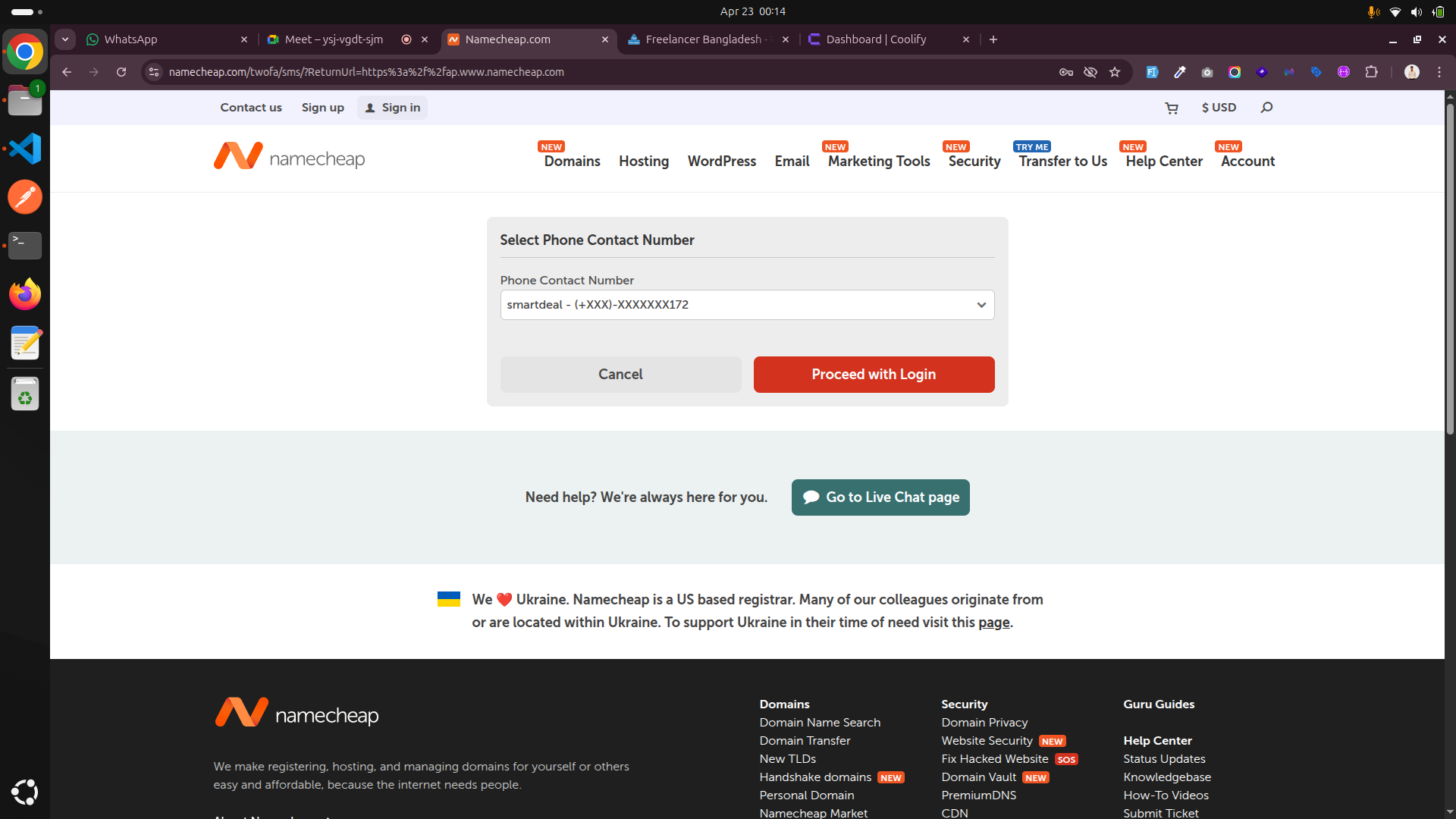Image resolution: width=1456 pixels, height=819 pixels.
Task: View site information icon in address bar
Action: (x=154, y=72)
